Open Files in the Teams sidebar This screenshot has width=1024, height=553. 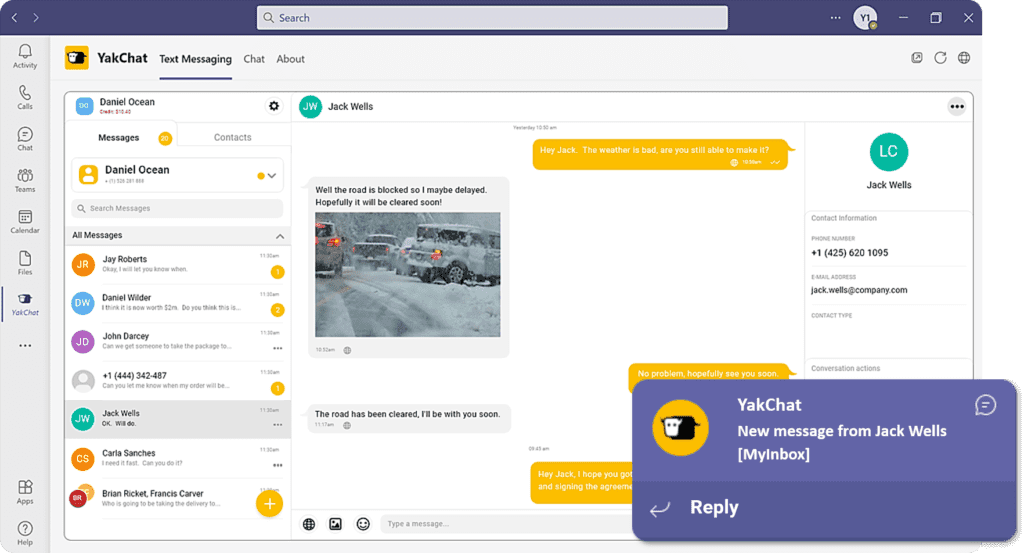(x=25, y=263)
